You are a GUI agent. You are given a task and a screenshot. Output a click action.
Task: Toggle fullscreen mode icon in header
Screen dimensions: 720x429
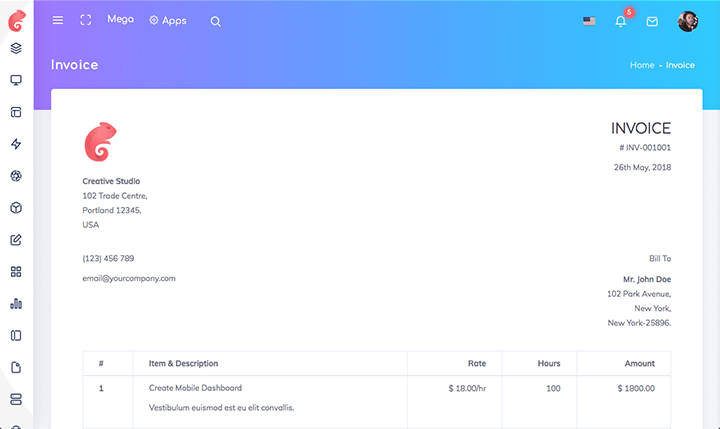[x=86, y=21]
